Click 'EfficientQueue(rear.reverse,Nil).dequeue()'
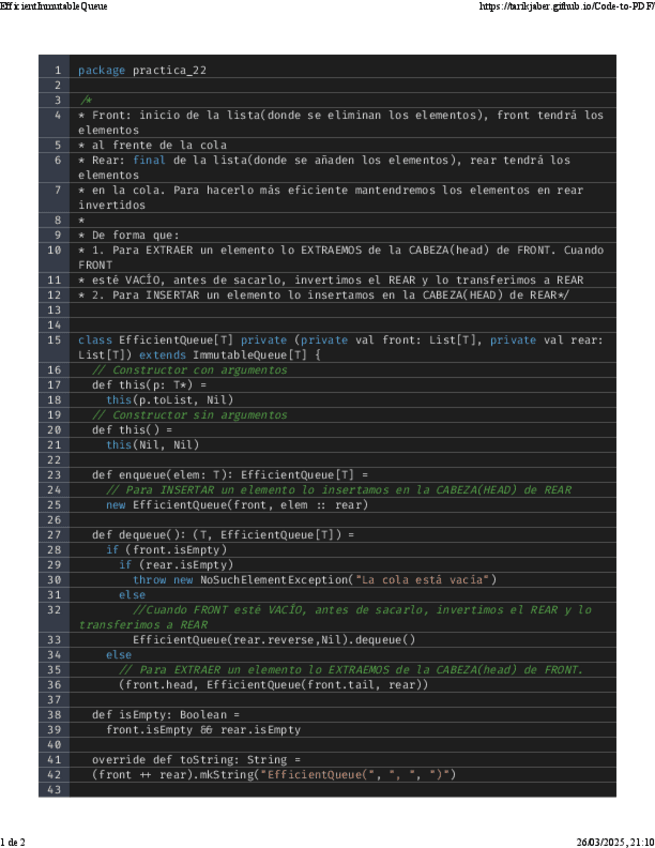655x848 pixels. (x=274, y=640)
